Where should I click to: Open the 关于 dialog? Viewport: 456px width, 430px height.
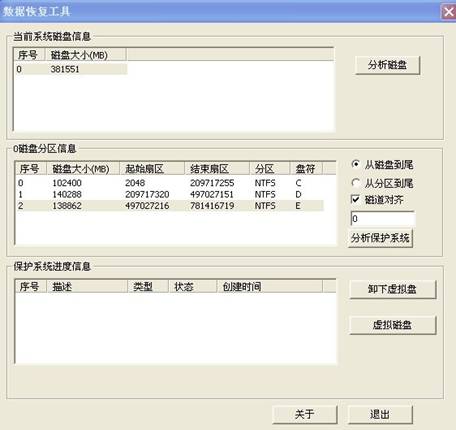(x=304, y=414)
